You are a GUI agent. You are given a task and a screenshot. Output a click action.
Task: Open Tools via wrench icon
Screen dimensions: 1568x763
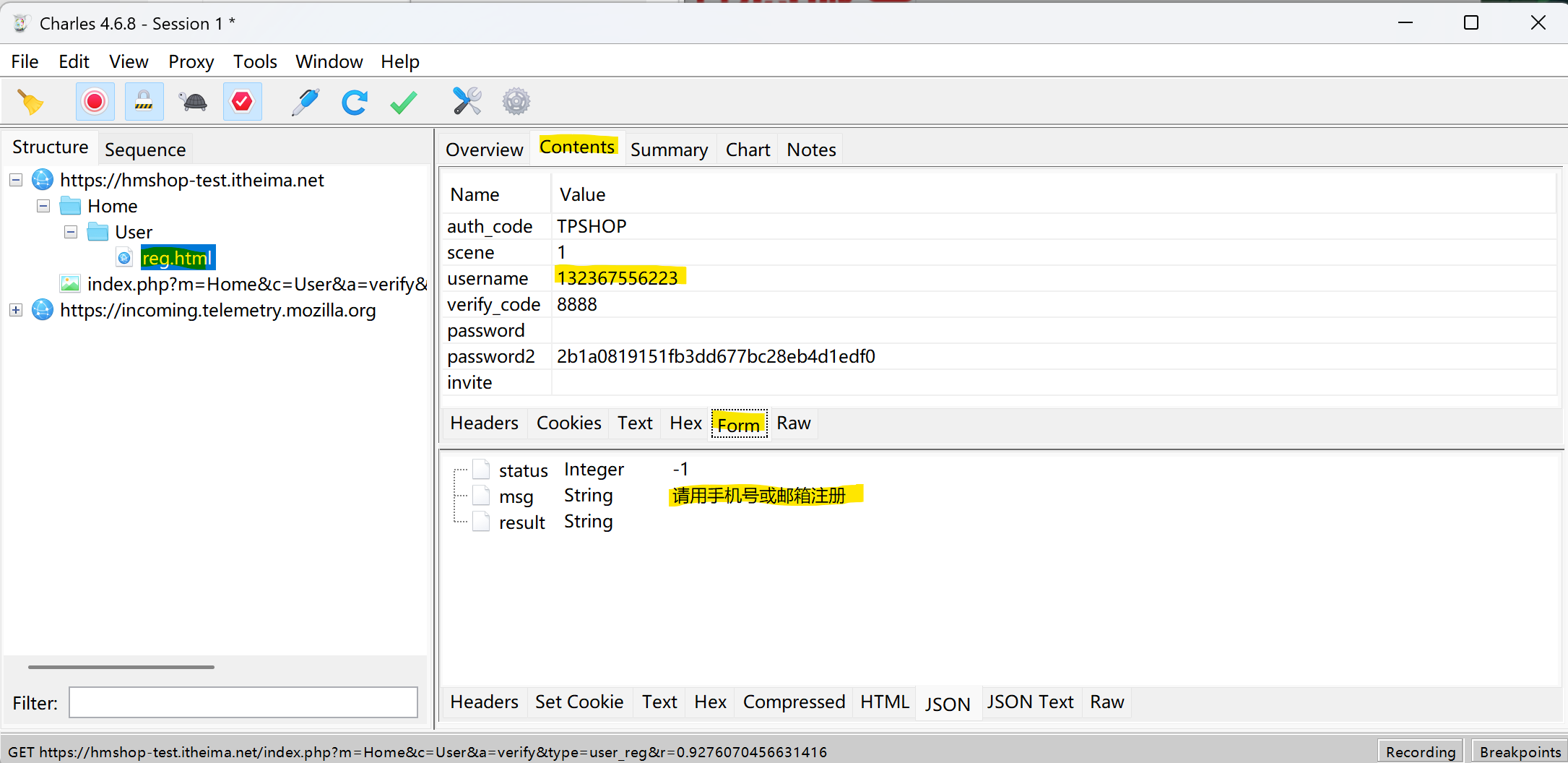[467, 102]
